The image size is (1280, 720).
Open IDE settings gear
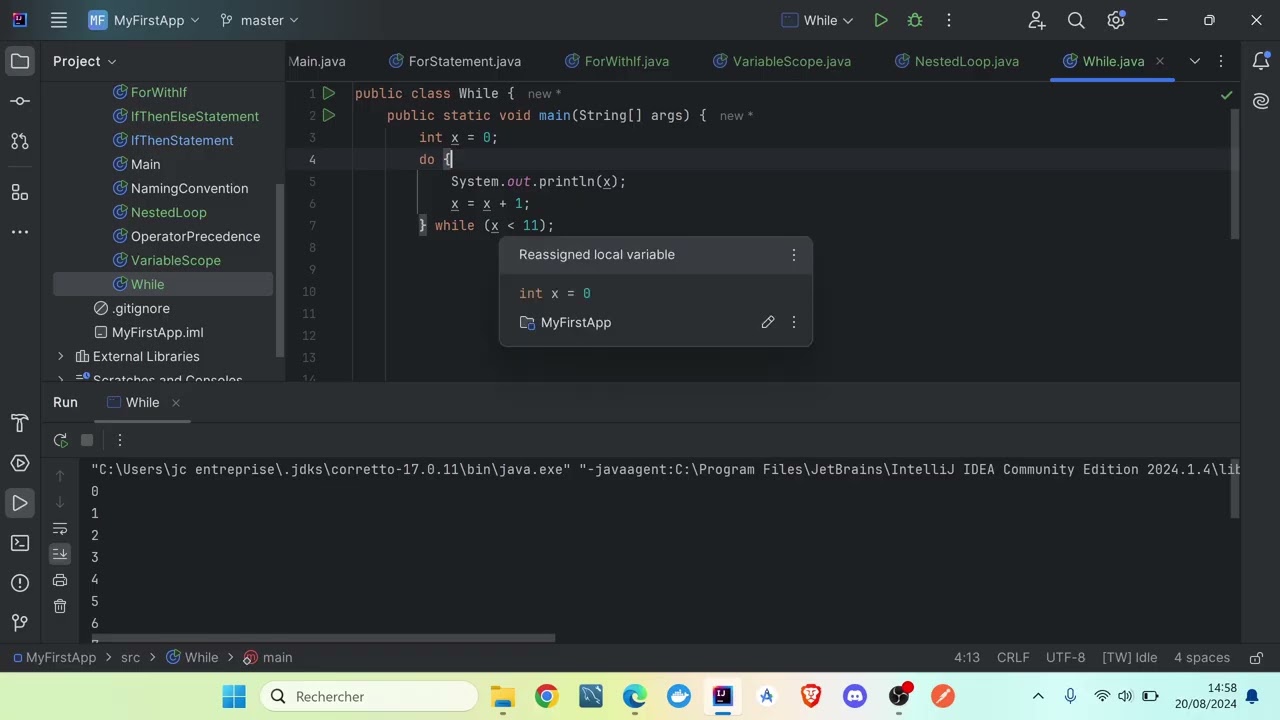1116,20
